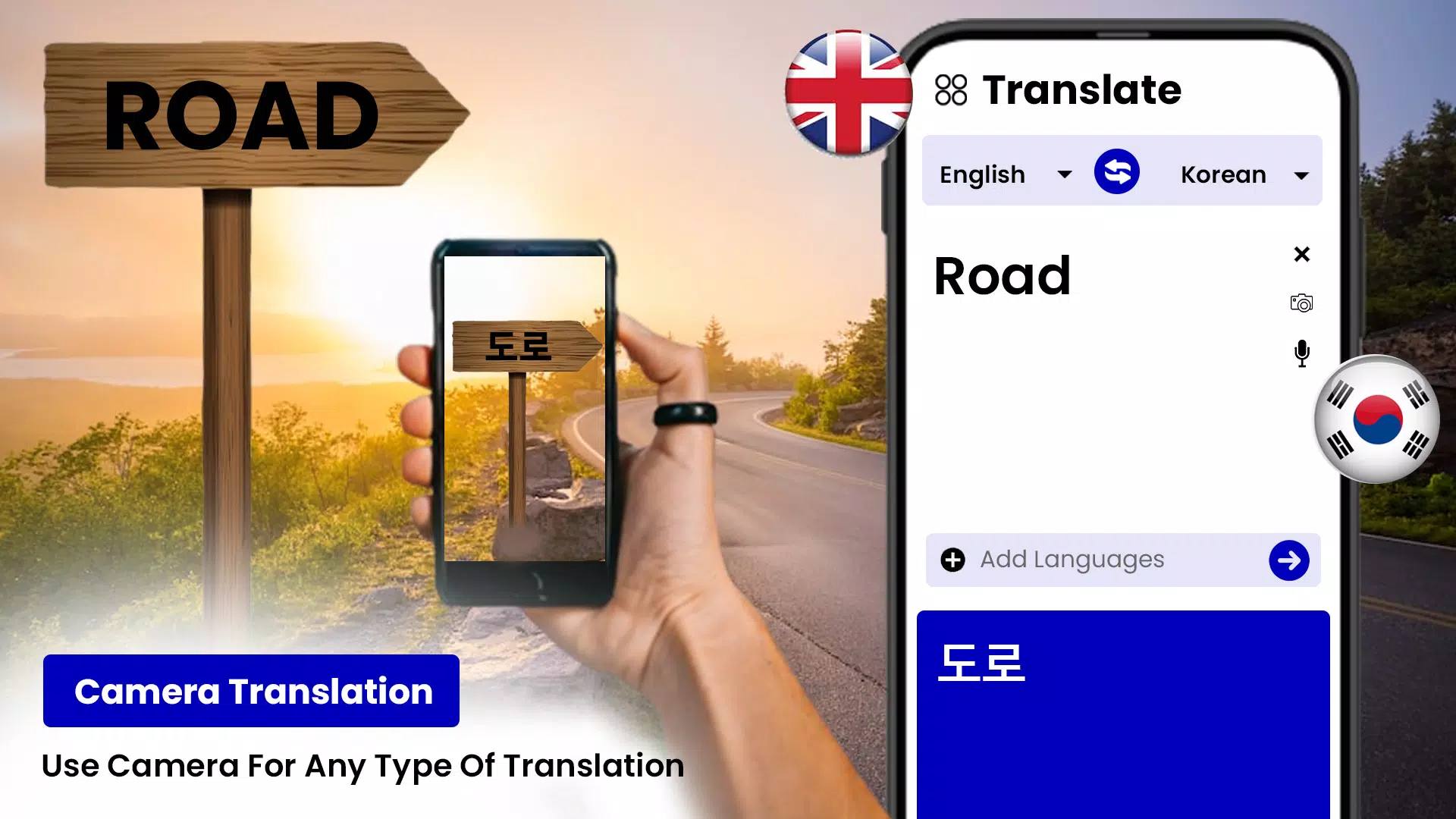1456x819 pixels.
Task: Toggle the source and target languages
Action: click(1116, 174)
